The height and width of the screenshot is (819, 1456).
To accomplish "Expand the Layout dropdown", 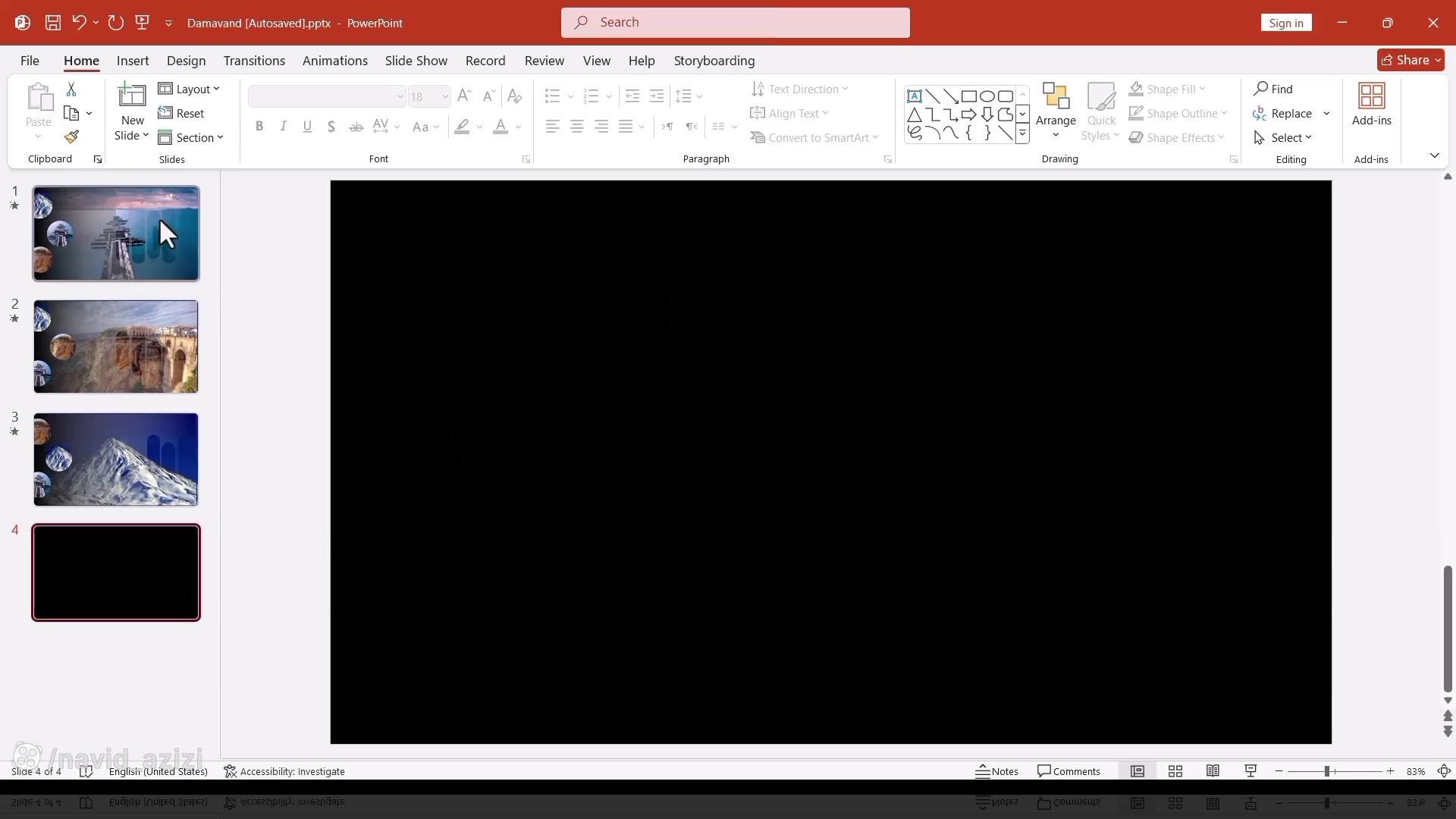I will [x=190, y=89].
